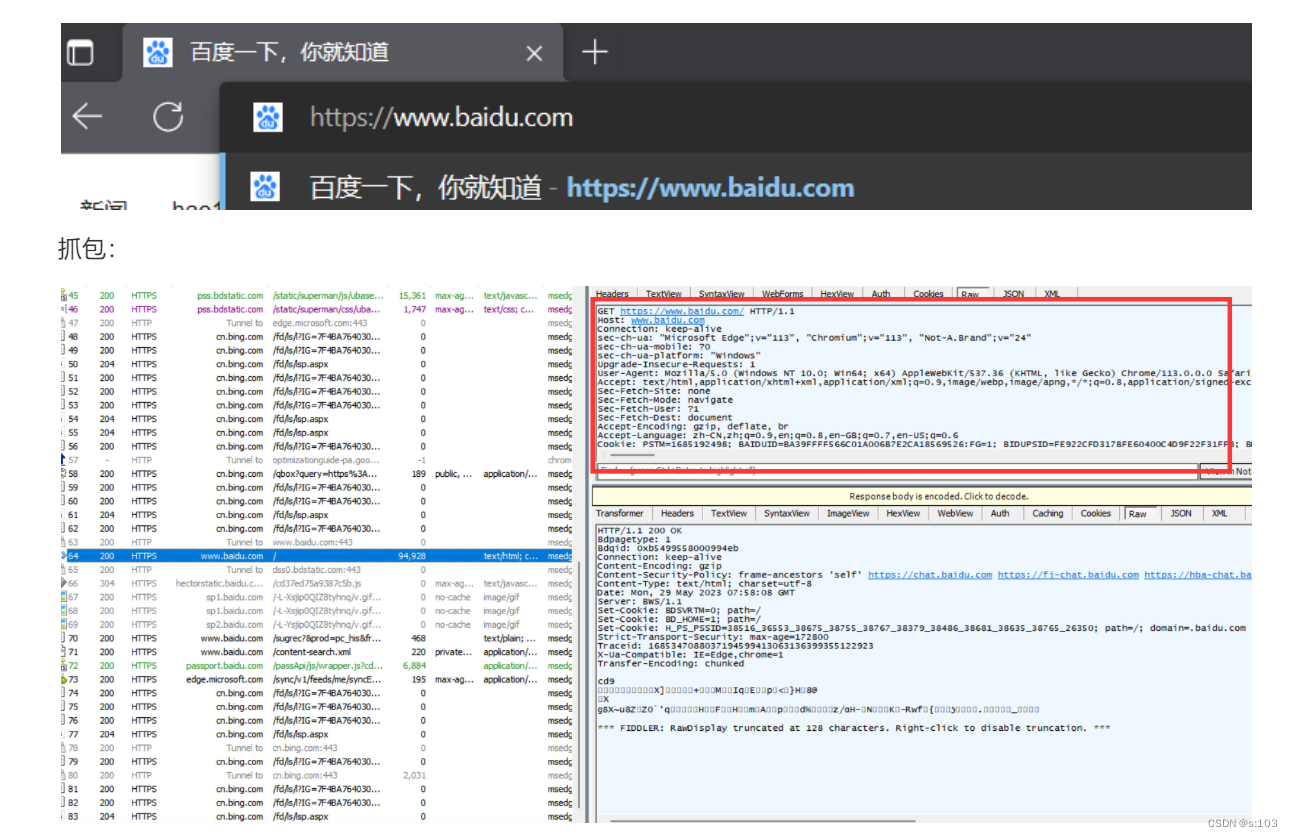Screen dimensions: 1293x837
Task: Open request Headers tab
Action: pos(612,294)
